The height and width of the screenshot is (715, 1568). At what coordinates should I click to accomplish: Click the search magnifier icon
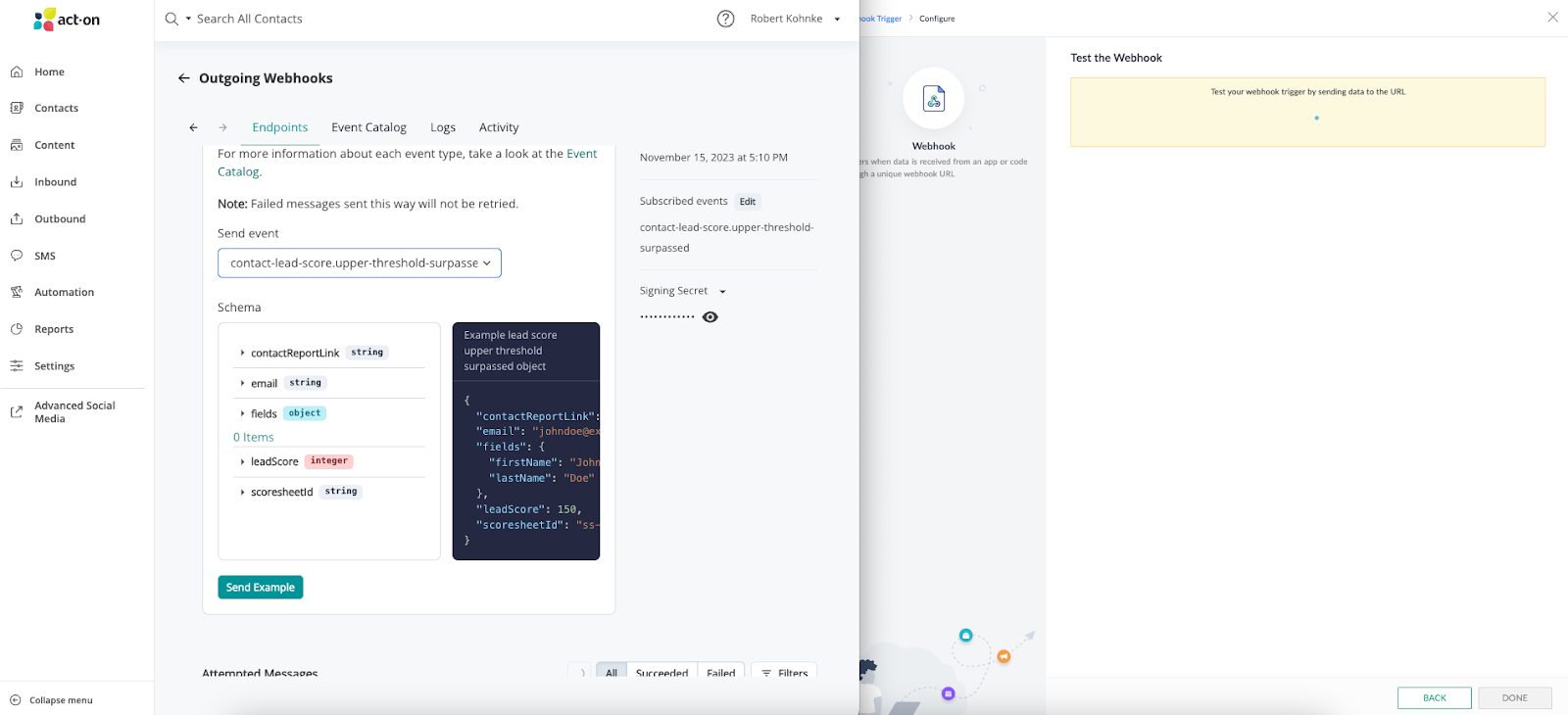[x=171, y=19]
